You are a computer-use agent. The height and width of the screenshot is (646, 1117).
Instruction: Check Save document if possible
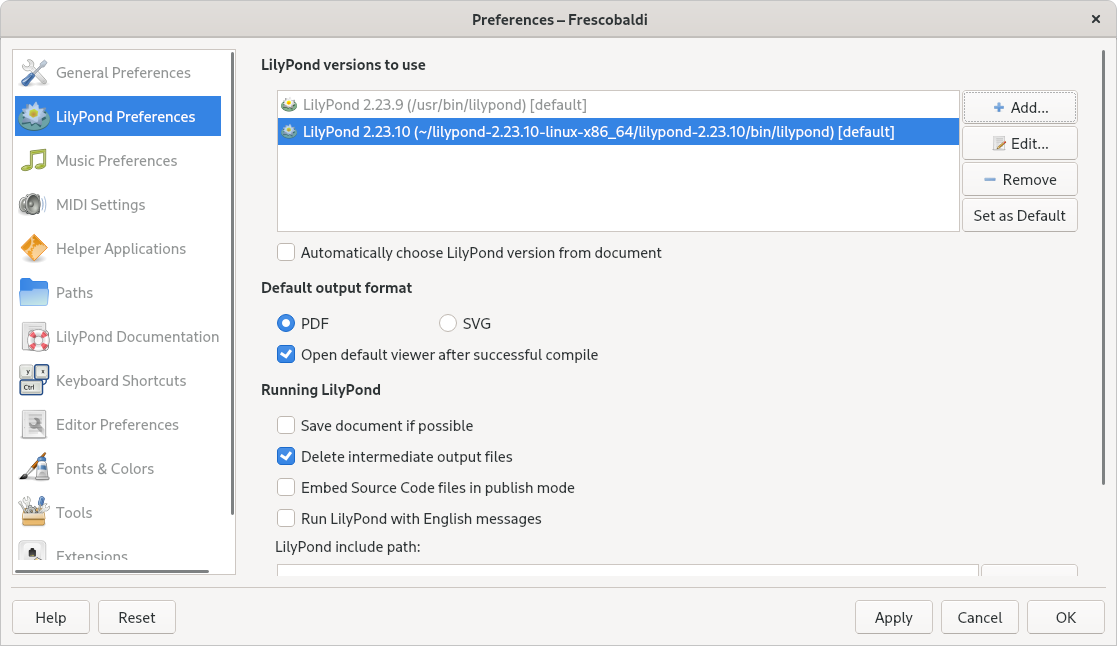(286, 425)
